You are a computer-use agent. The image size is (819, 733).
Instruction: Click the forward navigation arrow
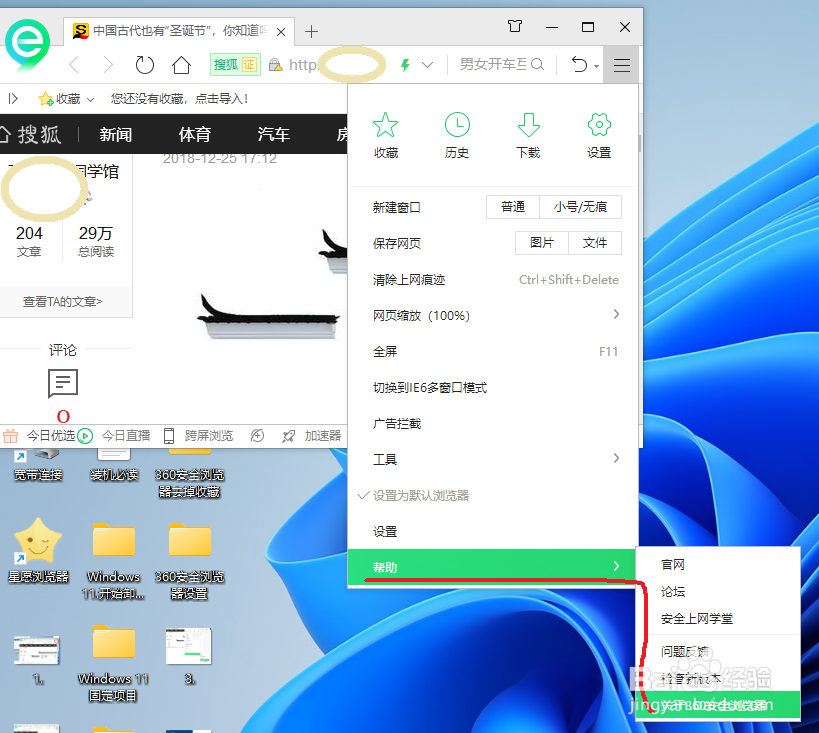108,65
